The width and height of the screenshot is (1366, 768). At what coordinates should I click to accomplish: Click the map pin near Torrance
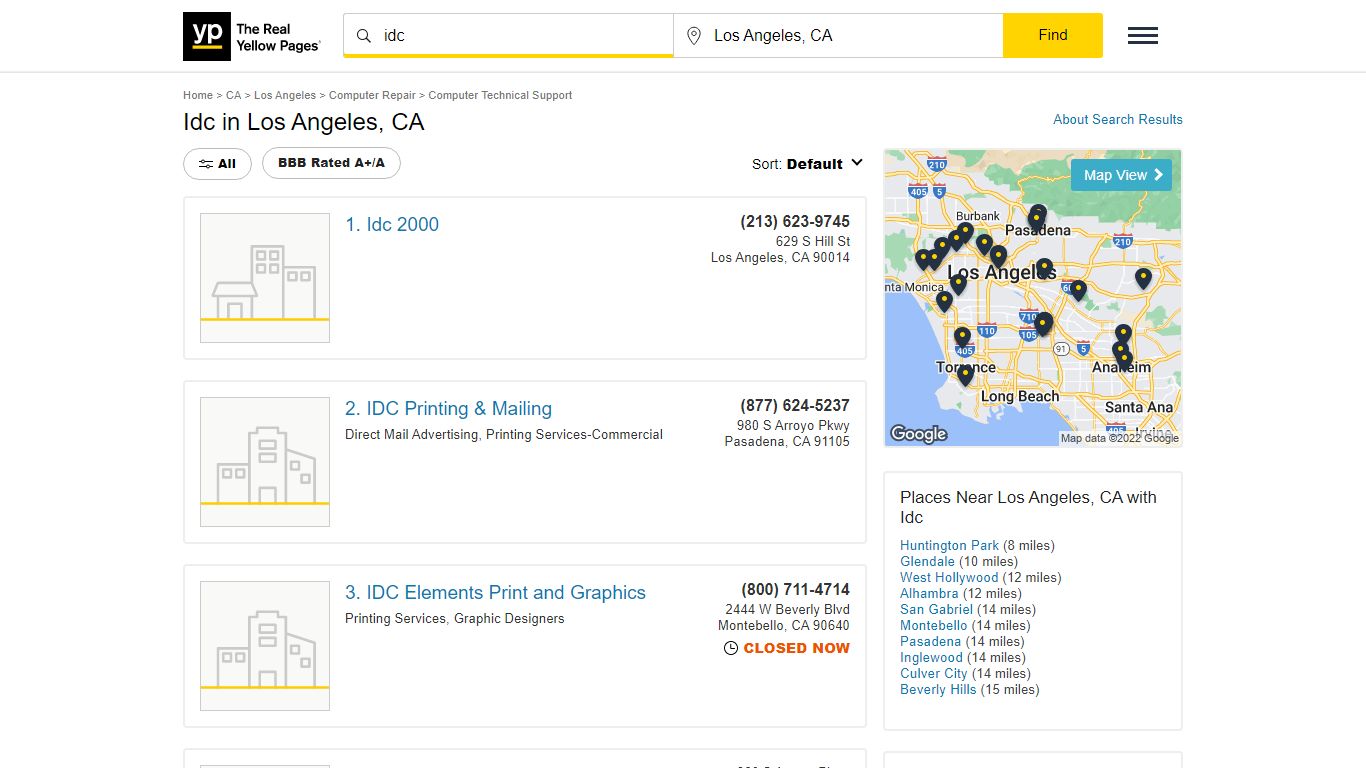(965, 375)
